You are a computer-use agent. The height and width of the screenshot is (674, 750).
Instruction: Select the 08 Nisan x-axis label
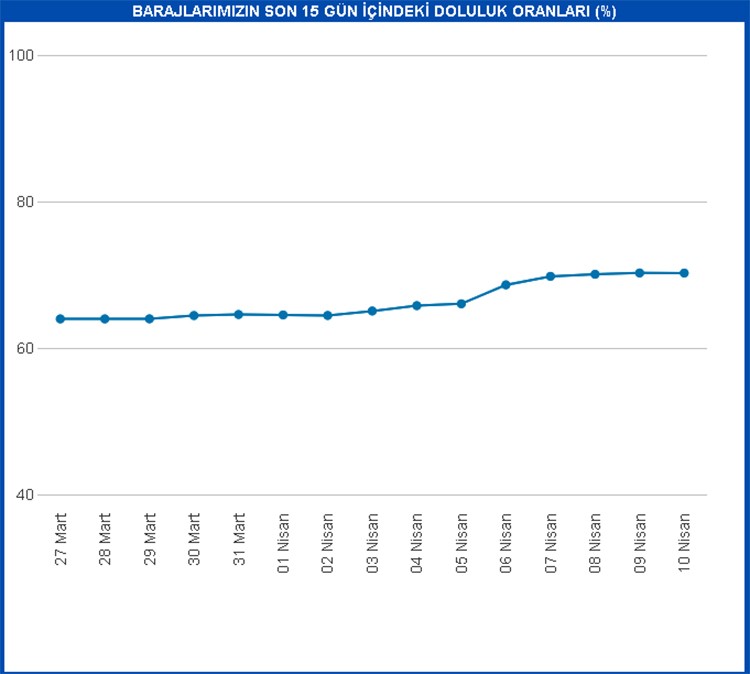[x=595, y=542]
